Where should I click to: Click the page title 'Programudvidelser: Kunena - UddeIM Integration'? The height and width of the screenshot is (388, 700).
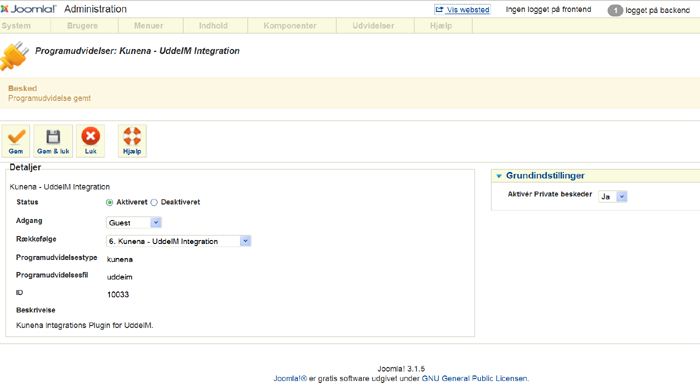coord(138,51)
